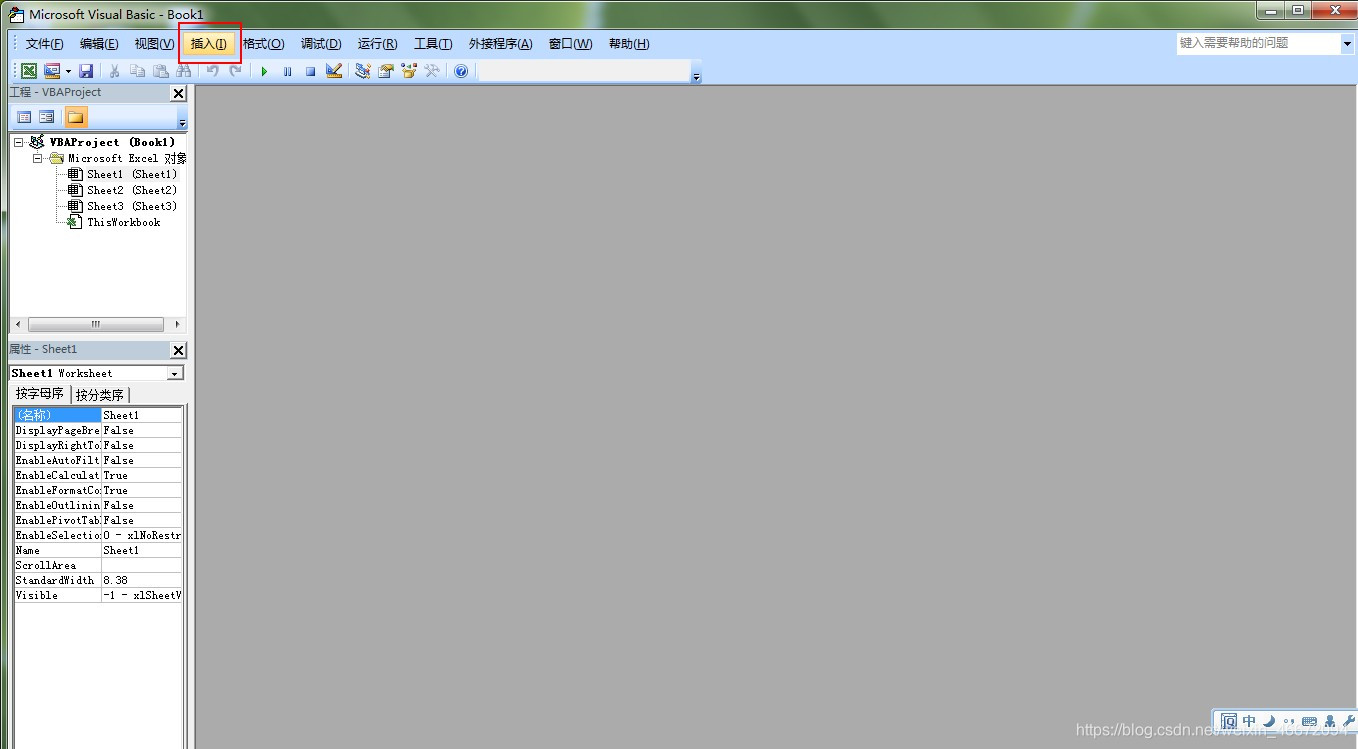Select Sheet3 (Sheet3) in project tree
1358x749 pixels.
[131, 206]
